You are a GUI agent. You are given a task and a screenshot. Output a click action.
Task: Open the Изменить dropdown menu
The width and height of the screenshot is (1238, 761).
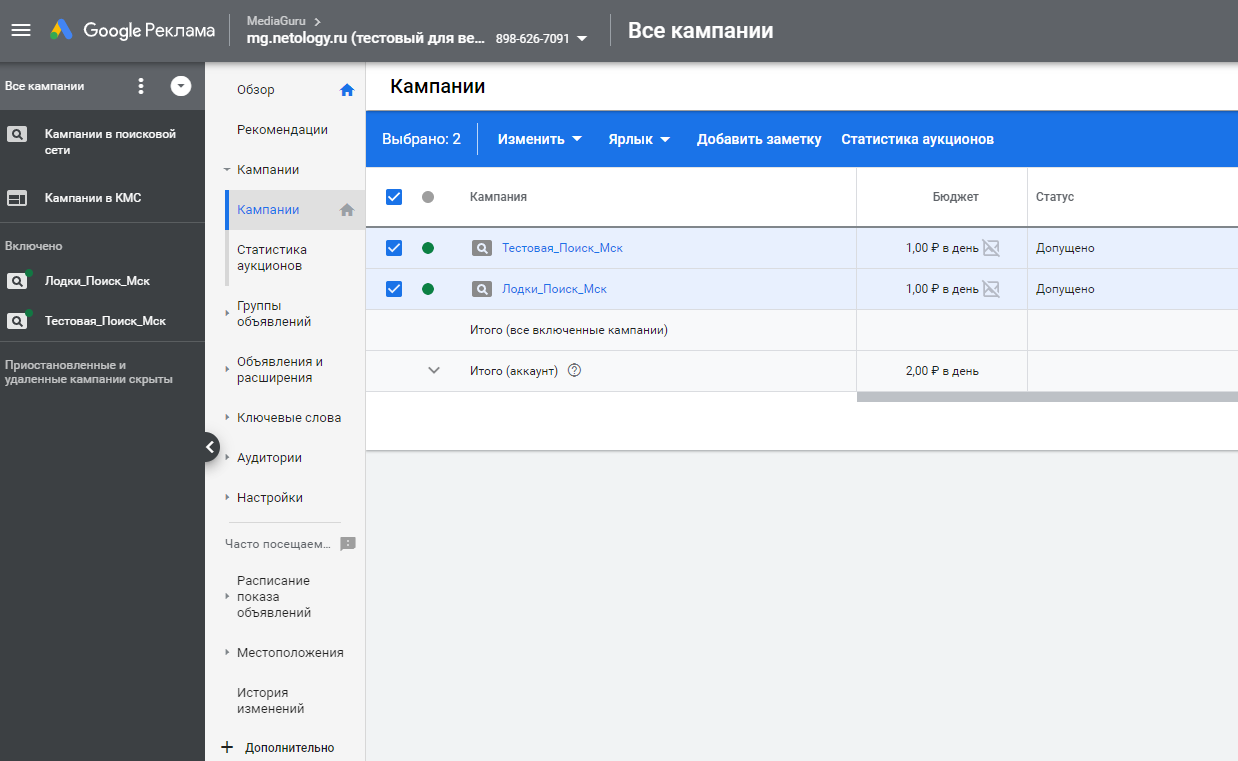540,139
